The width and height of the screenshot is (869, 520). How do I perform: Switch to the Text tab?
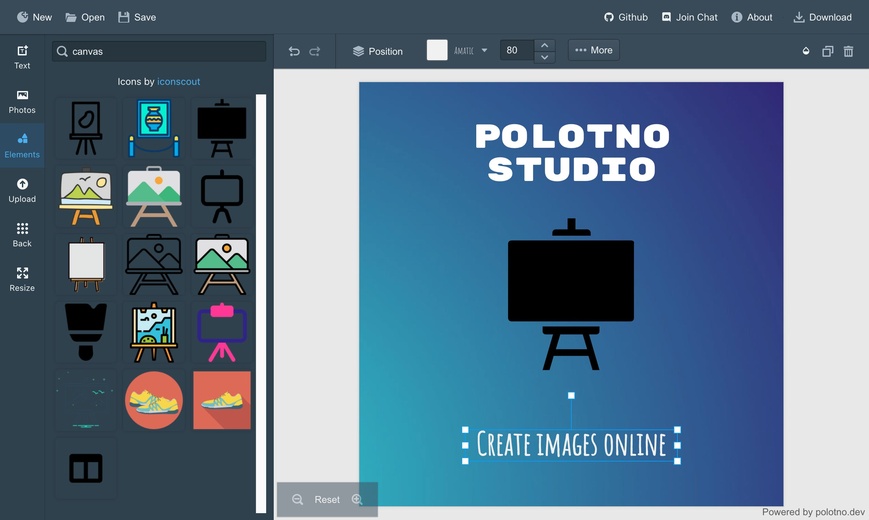(x=22, y=57)
